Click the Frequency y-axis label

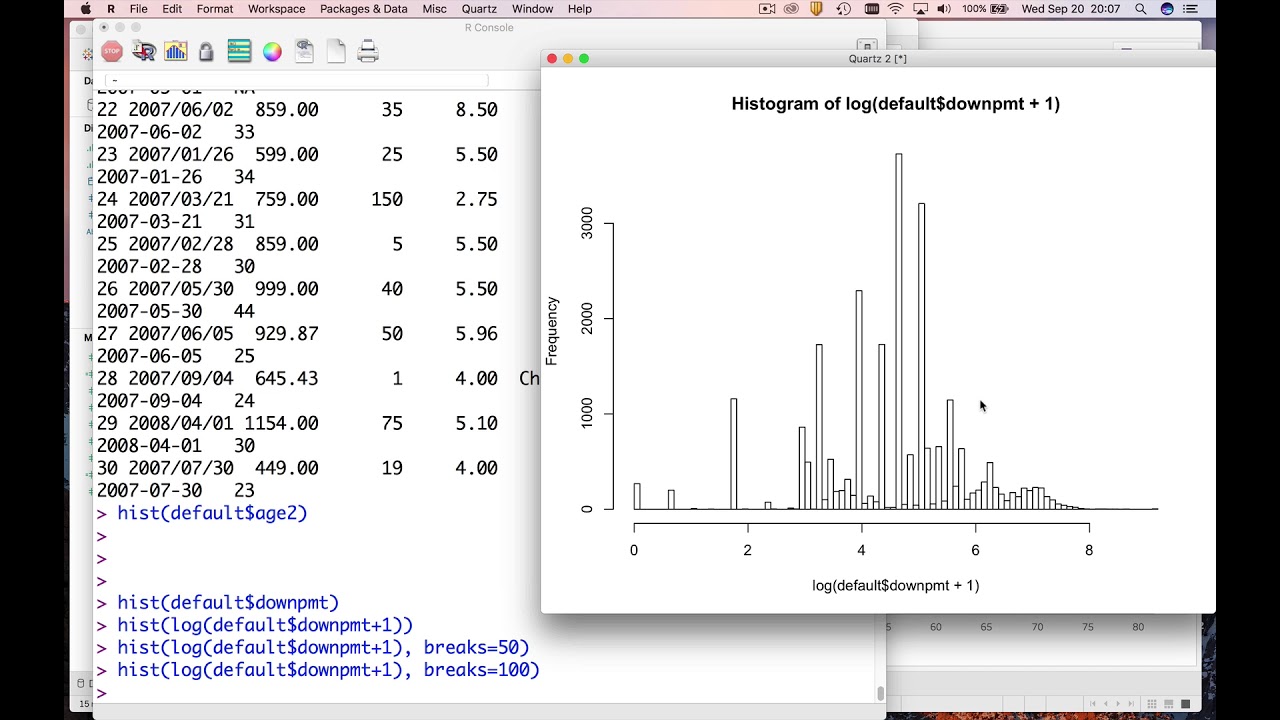551,331
